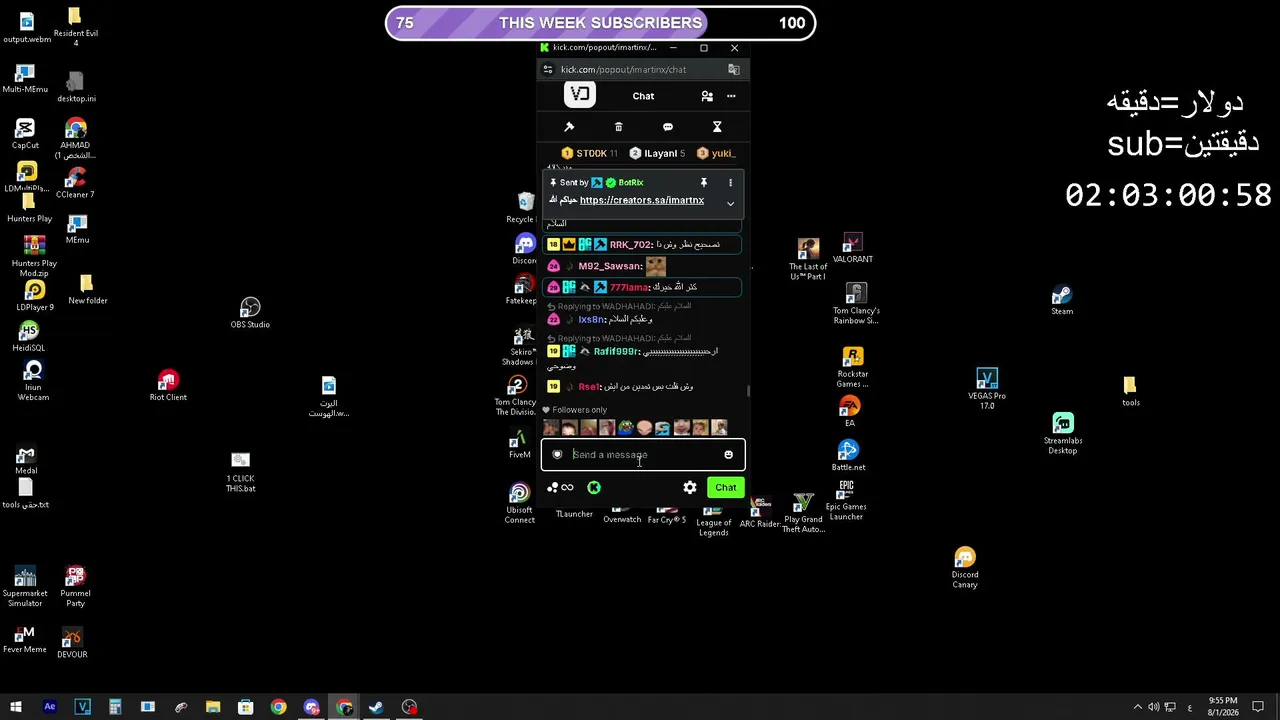Click the emoji picker in message box
Screen dimensions: 1280x720
coord(728,455)
